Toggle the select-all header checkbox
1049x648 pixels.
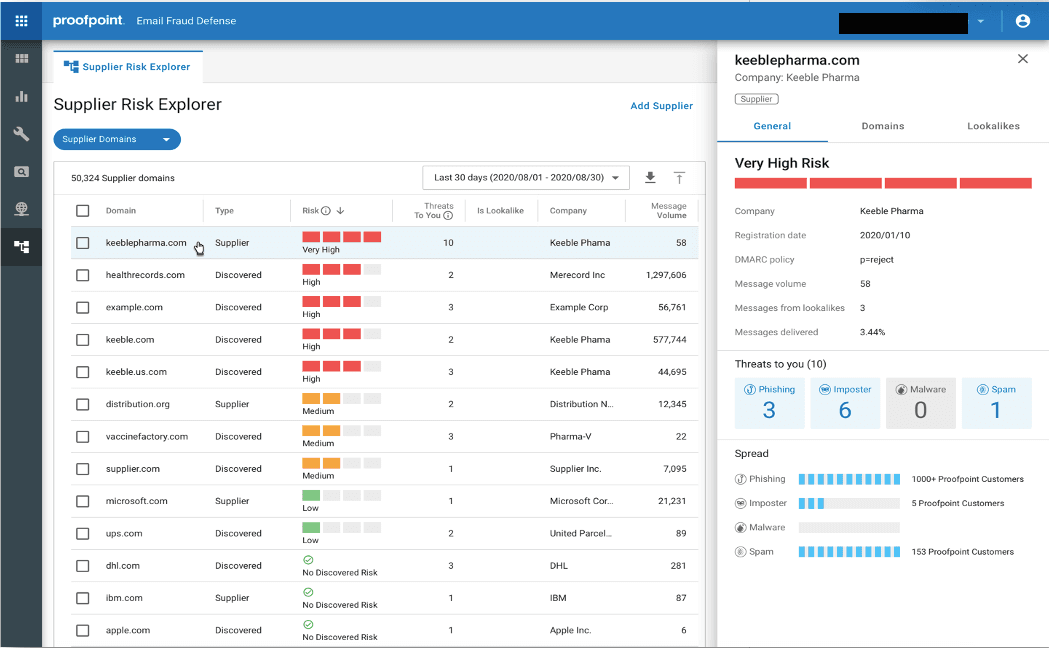pos(82,211)
